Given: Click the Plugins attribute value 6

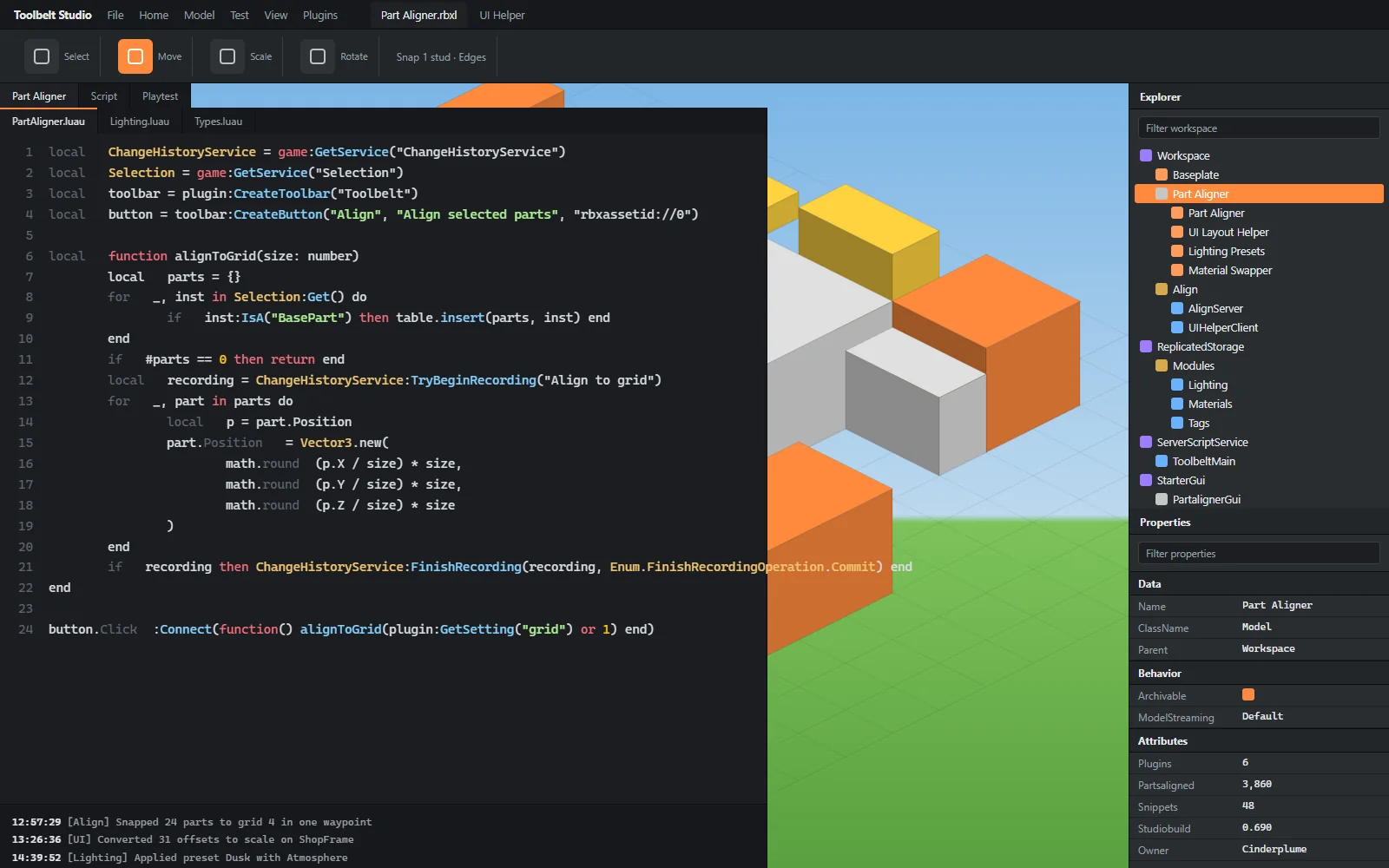Looking at the screenshot, I should (1246, 763).
